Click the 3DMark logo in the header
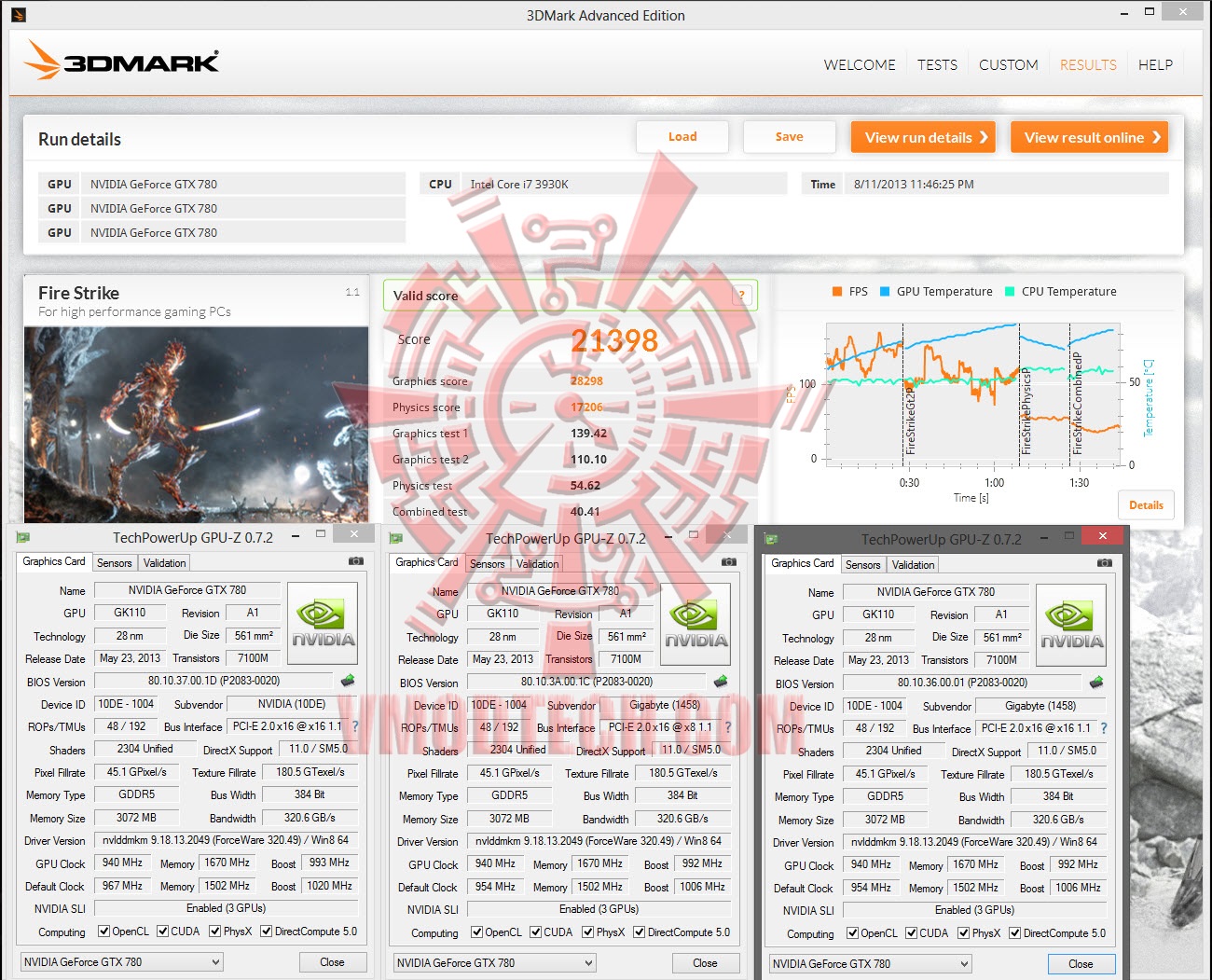Image resolution: width=1212 pixels, height=980 pixels. click(x=121, y=62)
